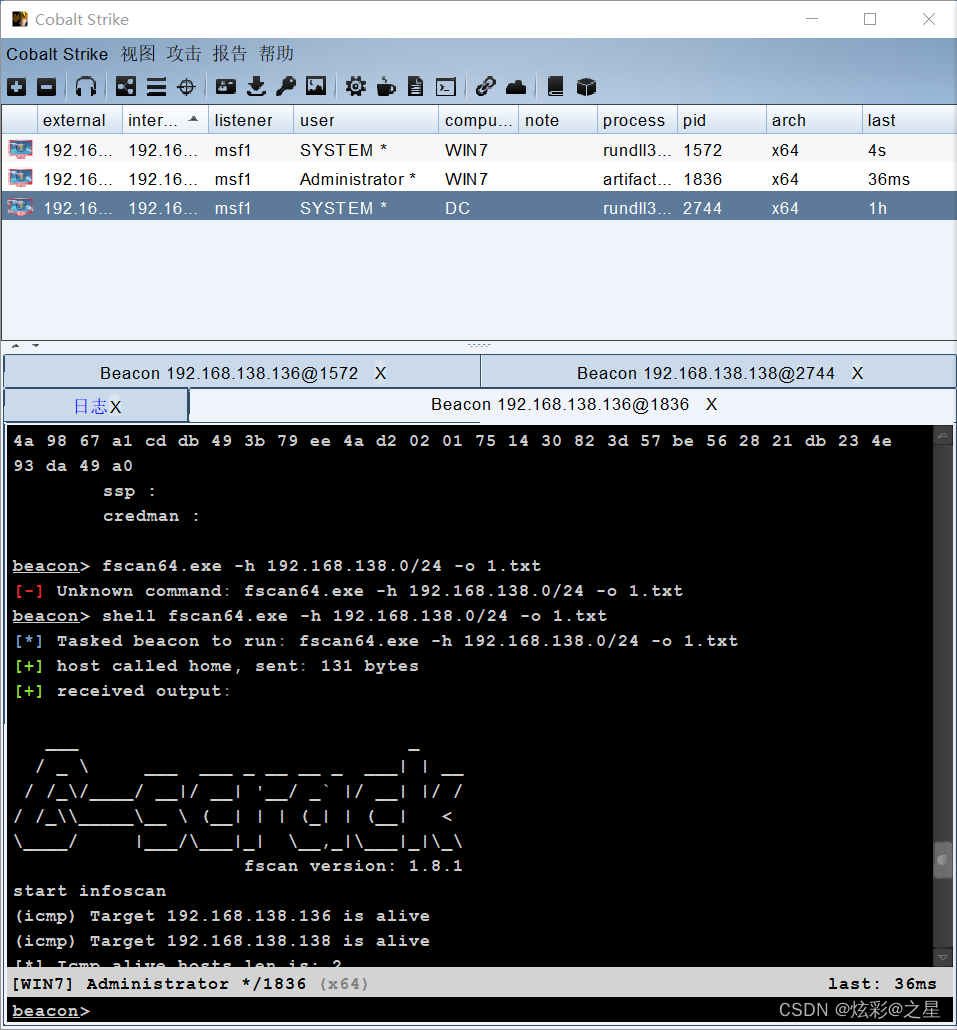Screen dimensions: 957x1030
Task: Open listeners via the headphones icon
Action: 86,87
